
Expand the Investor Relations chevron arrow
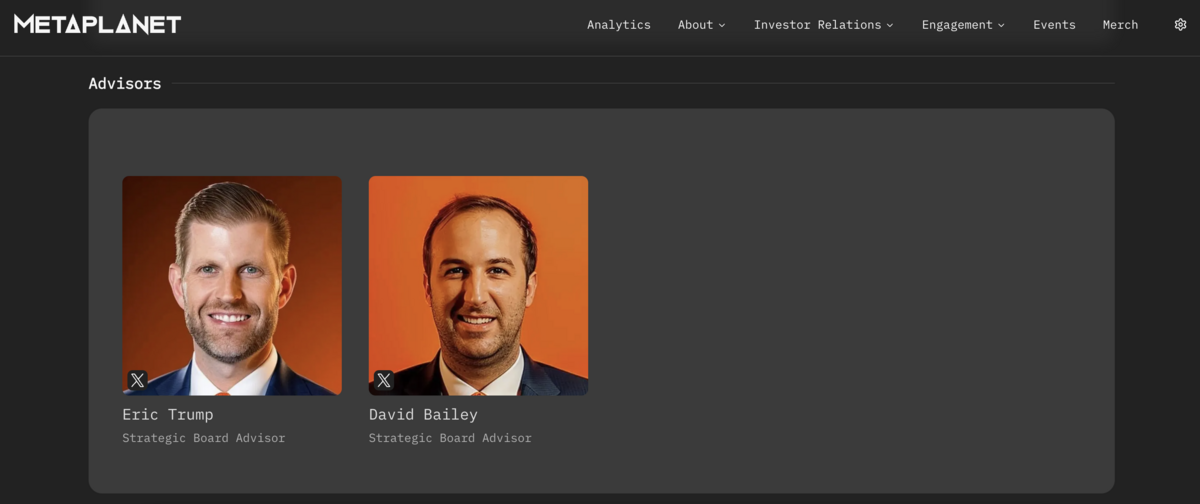point(890,25)
